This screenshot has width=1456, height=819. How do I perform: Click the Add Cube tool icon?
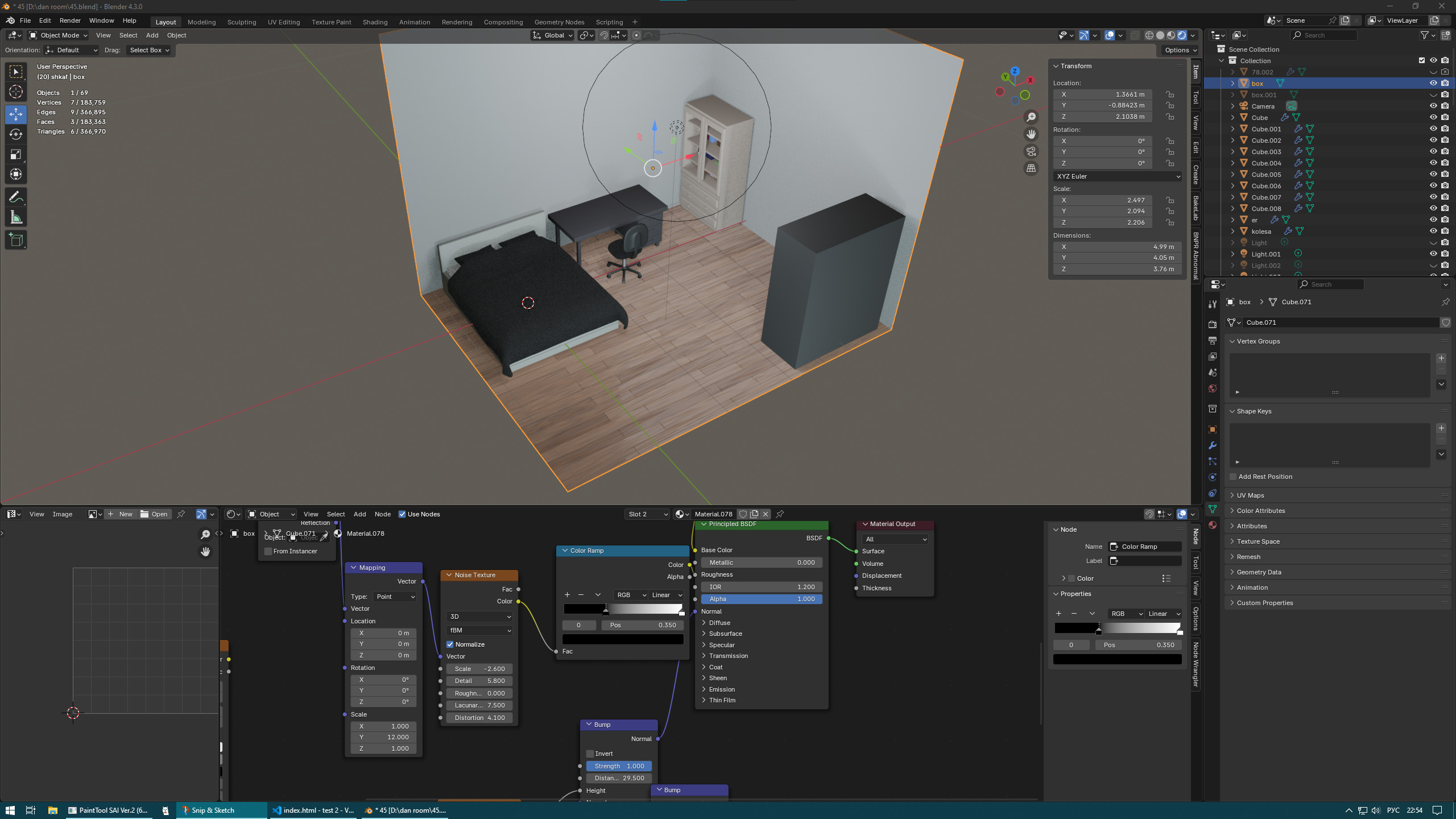(16, 240)
